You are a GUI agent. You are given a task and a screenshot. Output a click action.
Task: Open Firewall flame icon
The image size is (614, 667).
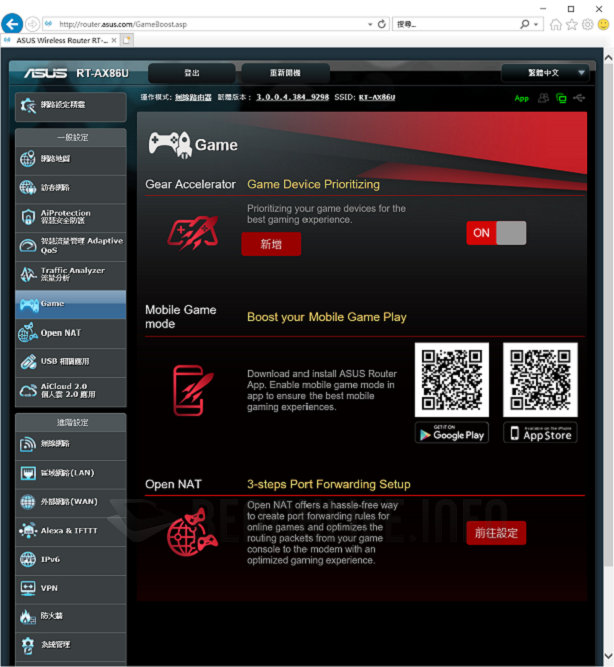tap(28, 617)
